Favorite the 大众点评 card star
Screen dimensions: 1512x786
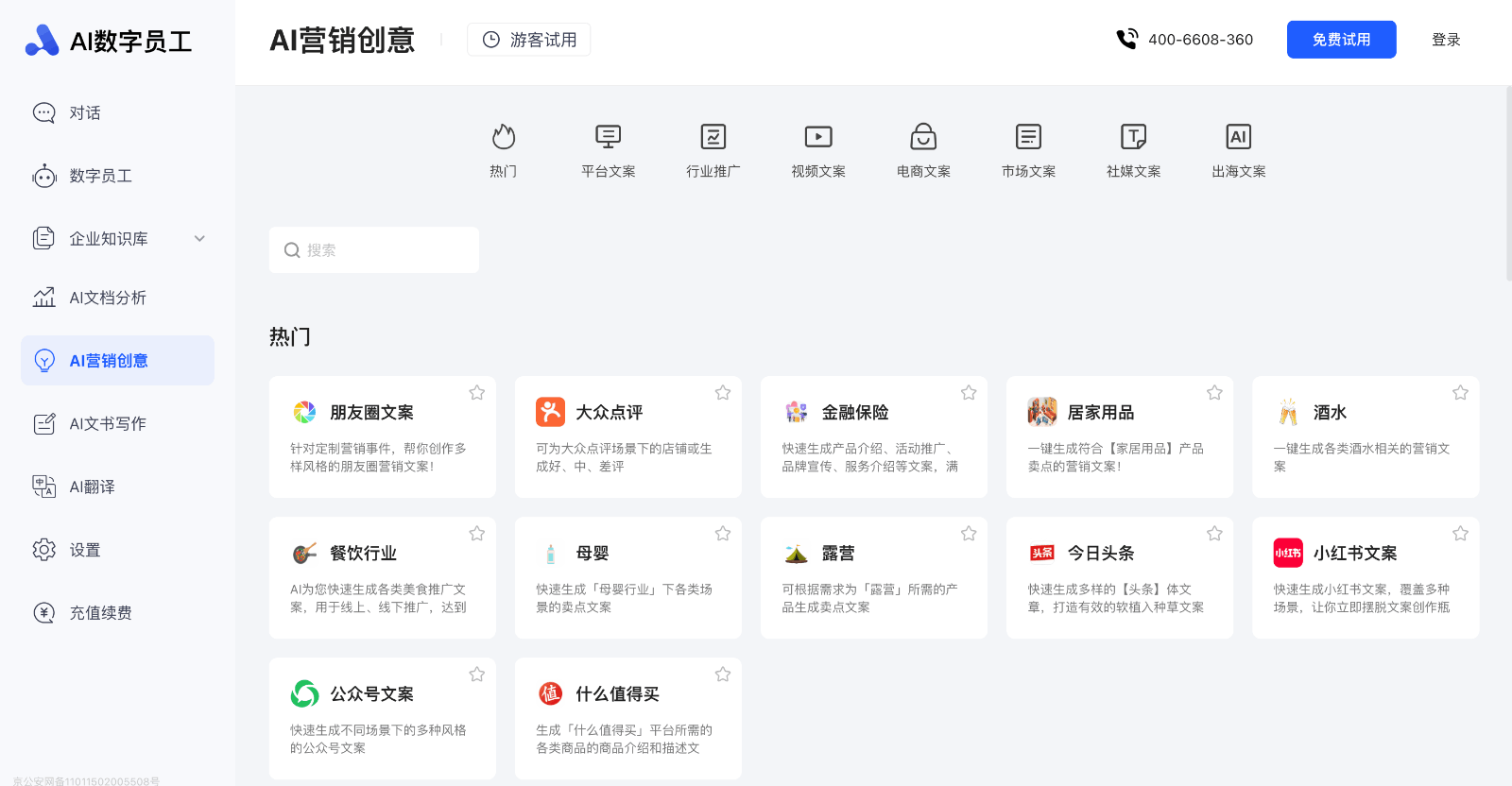tap(723, 393)
